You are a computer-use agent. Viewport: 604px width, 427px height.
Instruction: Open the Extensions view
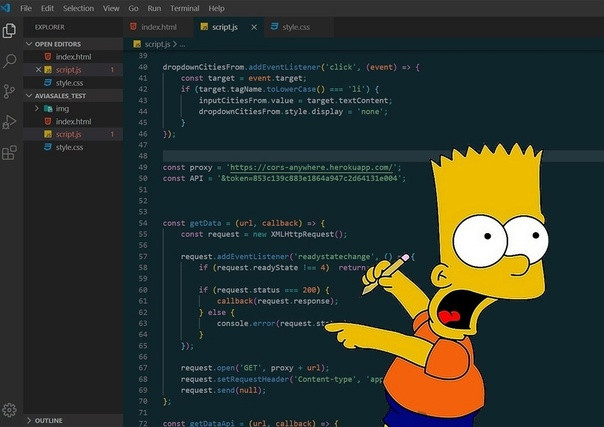(9, 152)
